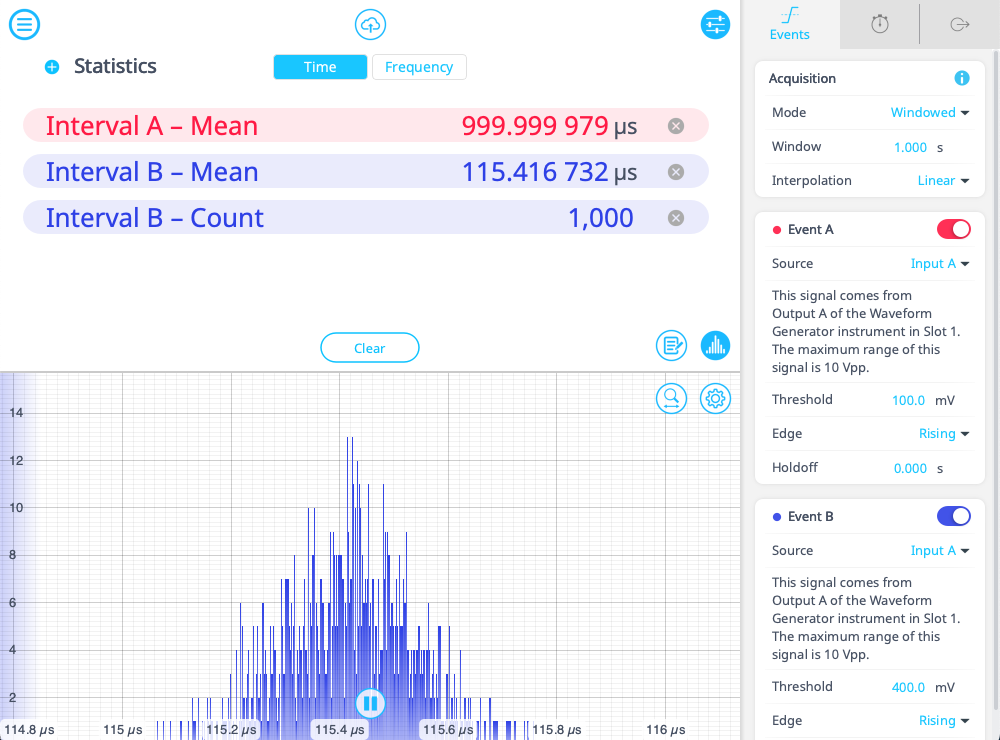Open the Interpolation Linear dropdown
Viewport: 1000px width, 740px height.
coord(943,181)
